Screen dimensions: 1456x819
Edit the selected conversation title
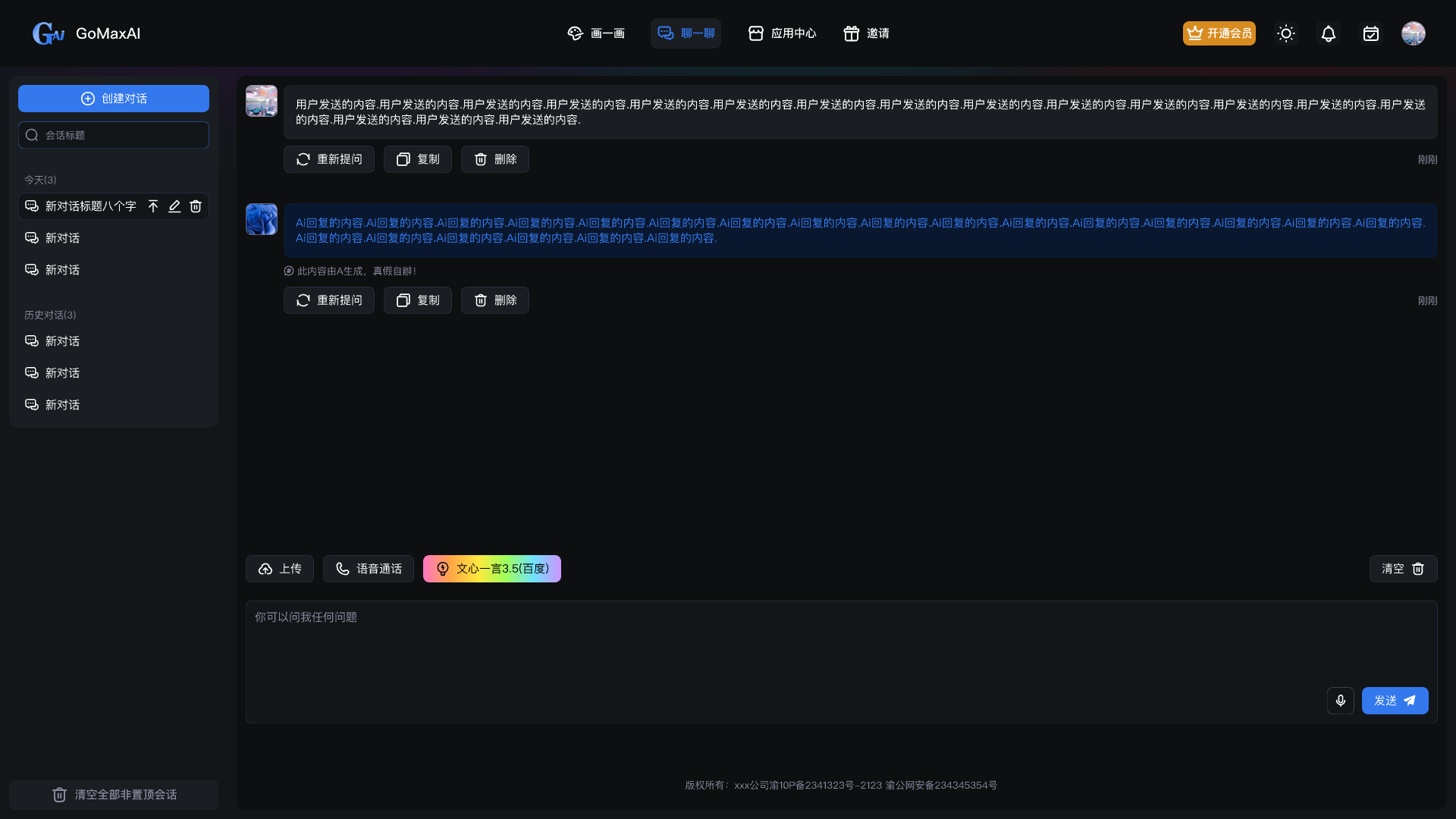click(x=174, y=206)
